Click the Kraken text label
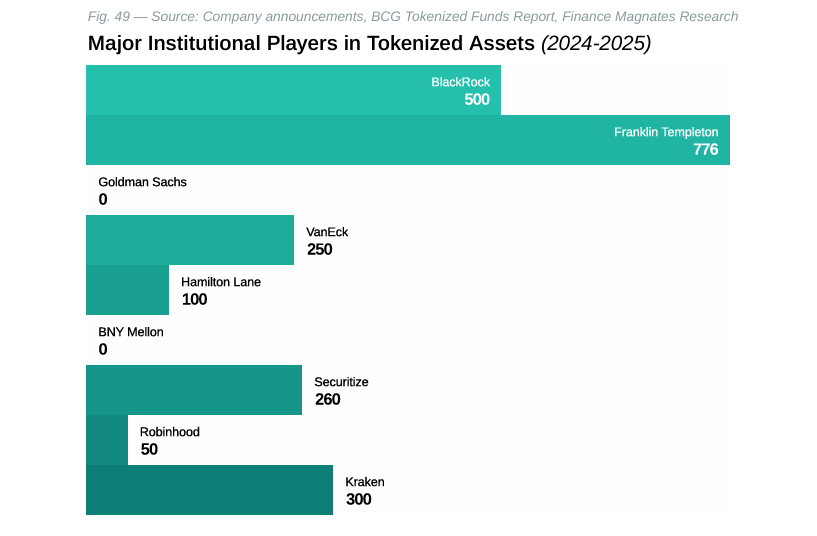The width and height of the screenshot is (817, 536). (x=365, y=482)
